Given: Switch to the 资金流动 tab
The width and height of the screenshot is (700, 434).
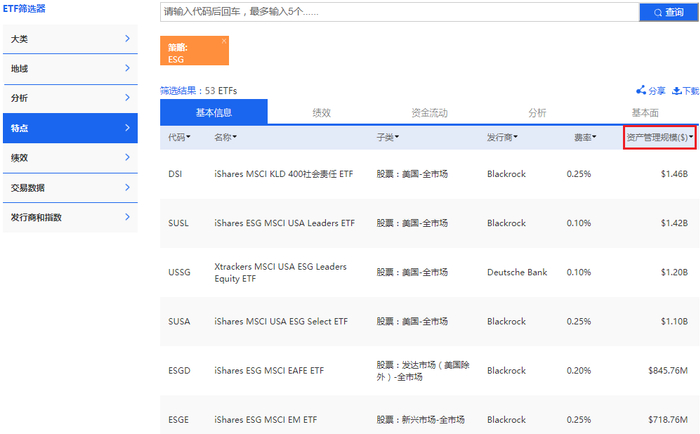Looking at the screenshot, I should pyautogui.click(x=429, y=113).
